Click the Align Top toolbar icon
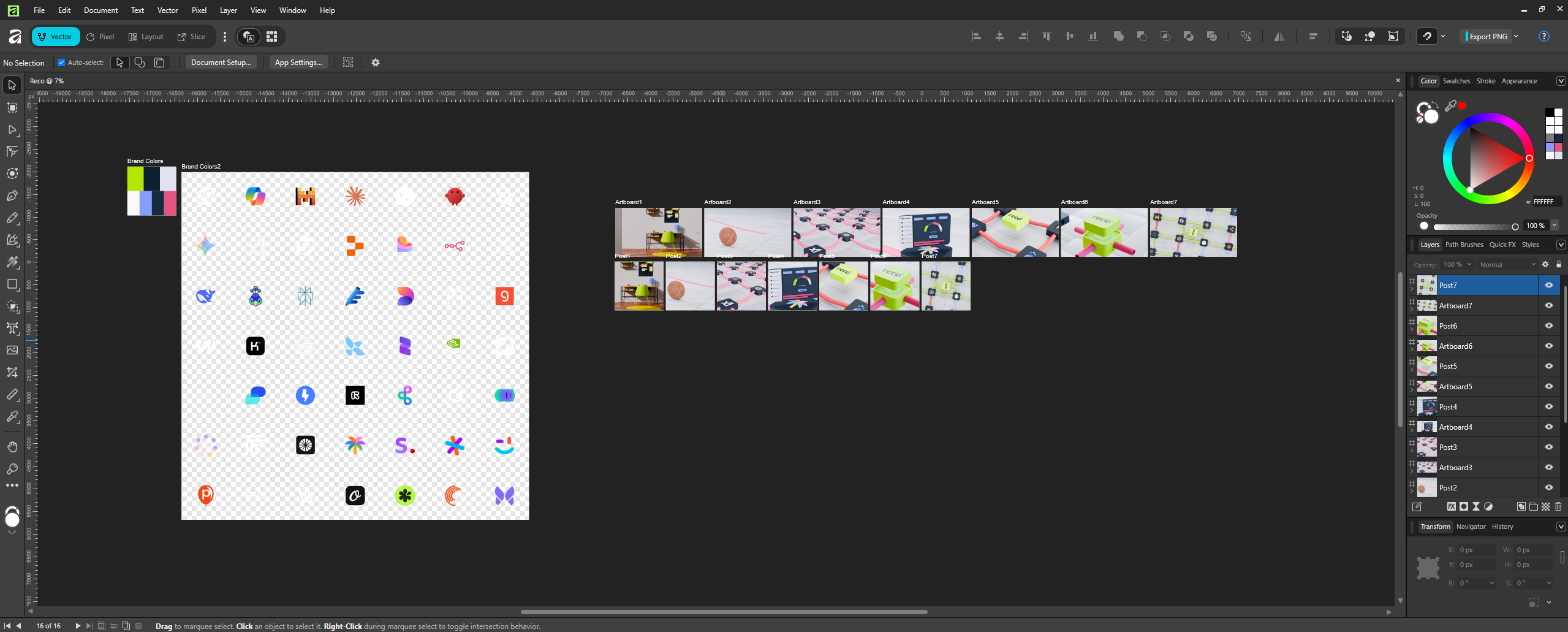This screenshot has height=632, width=1568. tap(1047, 37)
